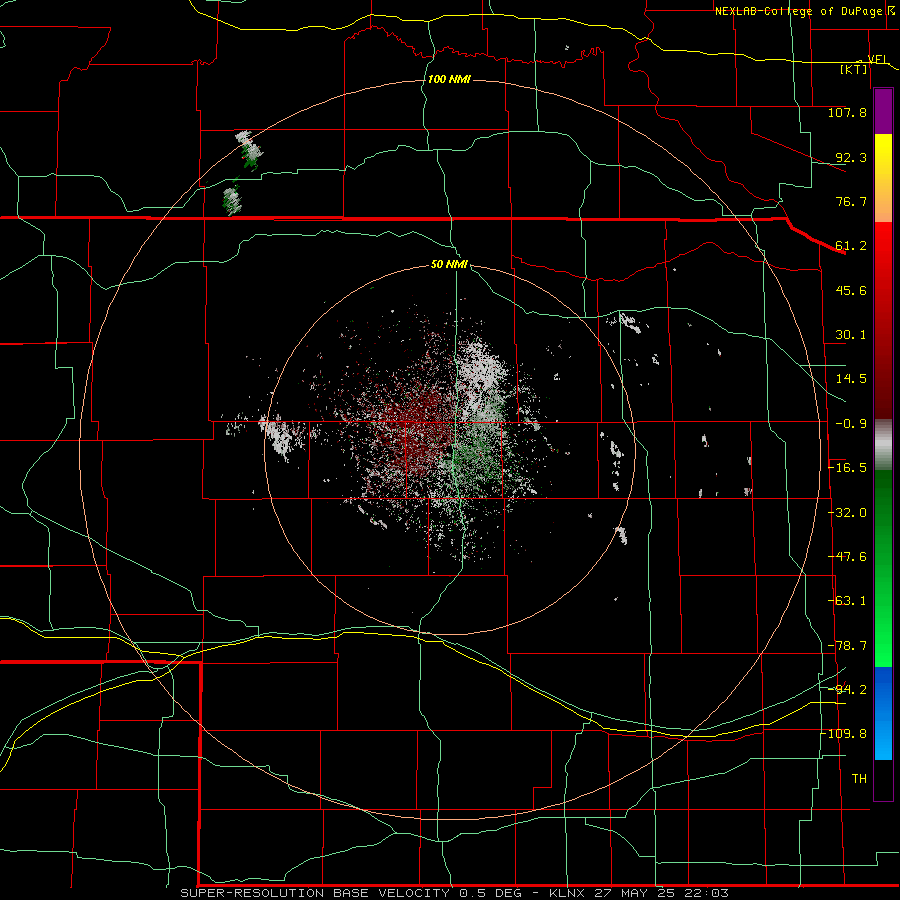Select the -63.1 scale value
Viewport: 900px width, 900px height.
(x=847, y=601)
